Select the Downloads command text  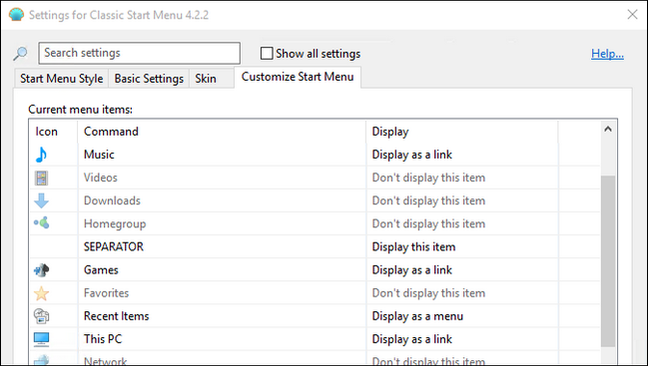pyautogui.click(x=112, y=201)
